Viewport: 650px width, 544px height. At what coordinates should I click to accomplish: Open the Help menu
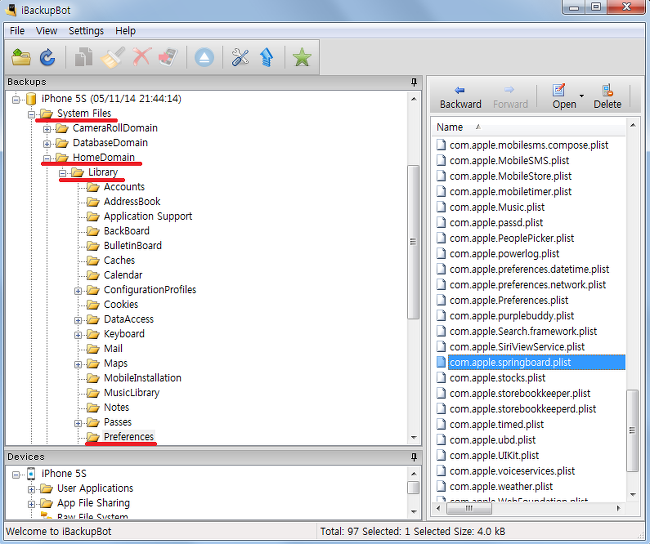coord(125,31)
